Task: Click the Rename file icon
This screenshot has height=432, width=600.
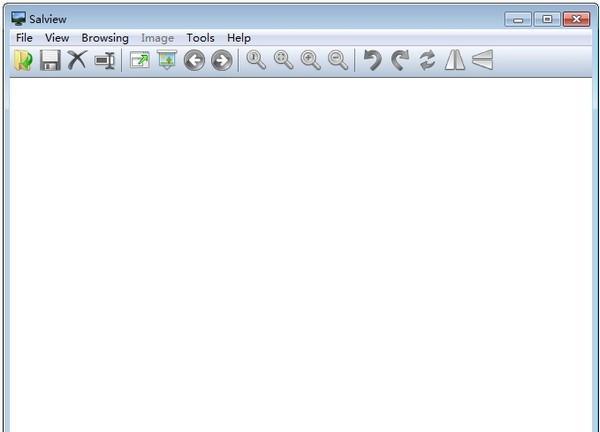Action: (x=104, y=60)
